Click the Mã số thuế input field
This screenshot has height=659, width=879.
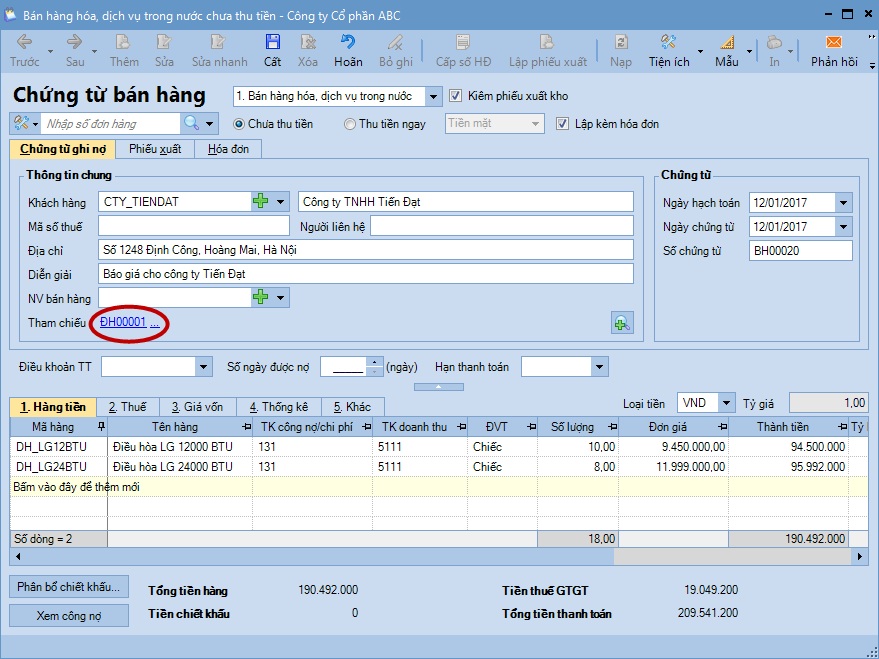193,226
